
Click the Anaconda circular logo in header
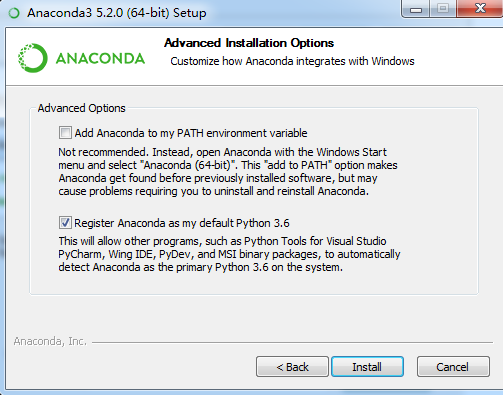coord(33,58)
